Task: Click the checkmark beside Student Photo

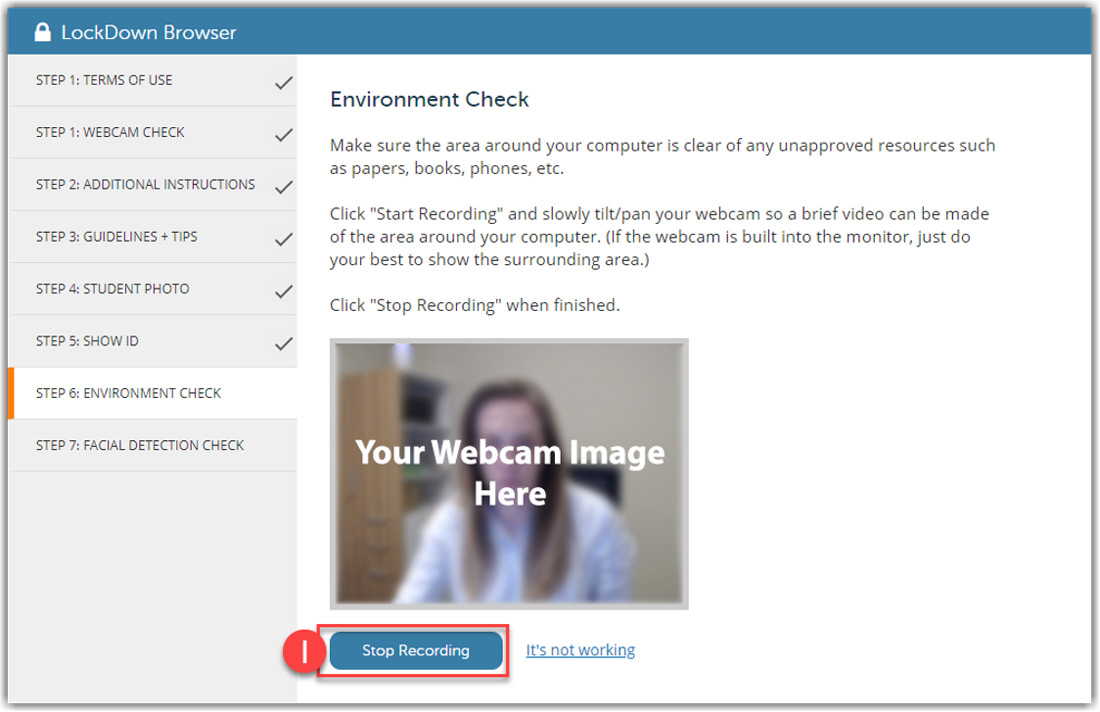Action: [x=284, y=291]
